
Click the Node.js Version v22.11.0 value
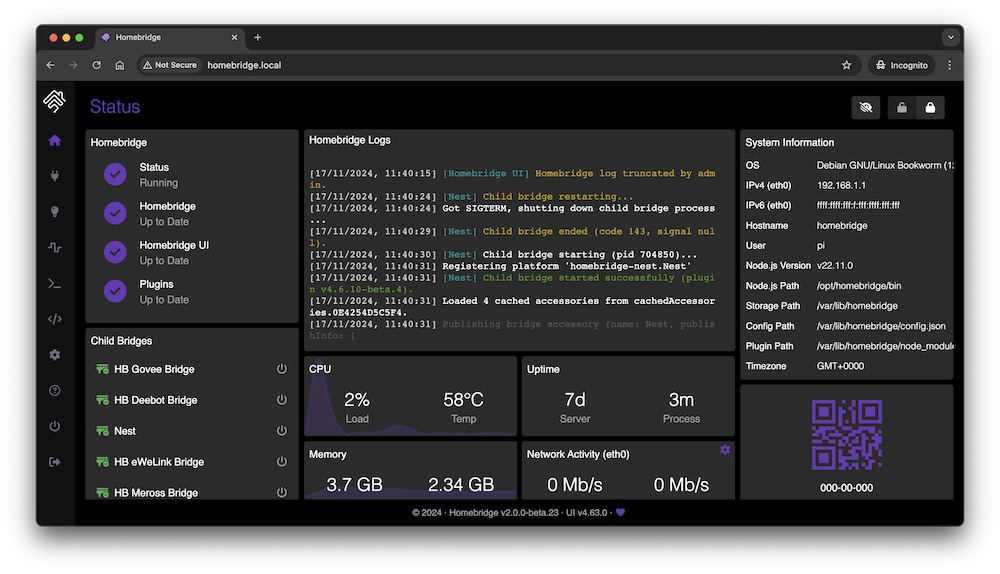pos(834,266)
